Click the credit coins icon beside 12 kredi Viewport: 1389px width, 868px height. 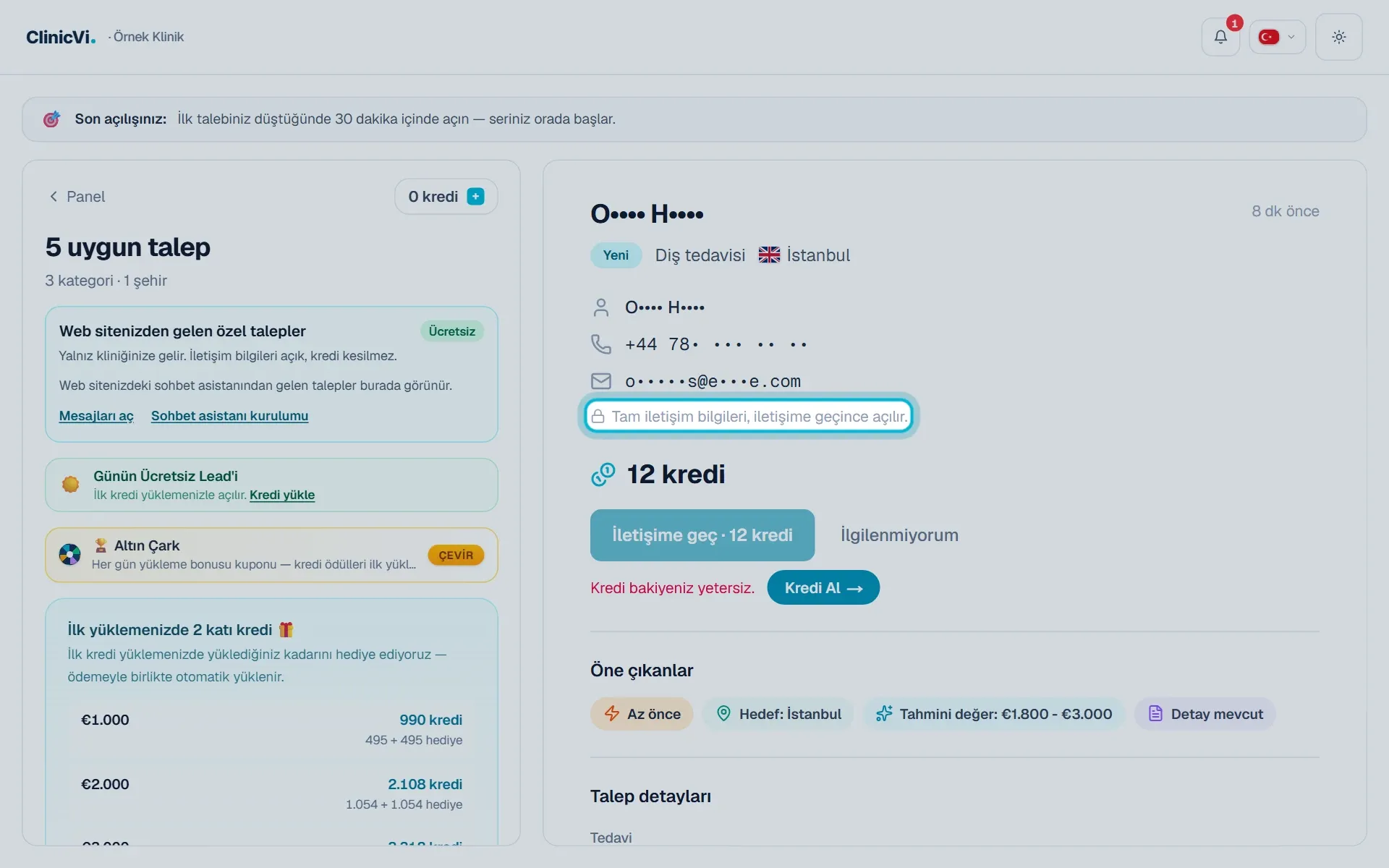tap(603, 475)
